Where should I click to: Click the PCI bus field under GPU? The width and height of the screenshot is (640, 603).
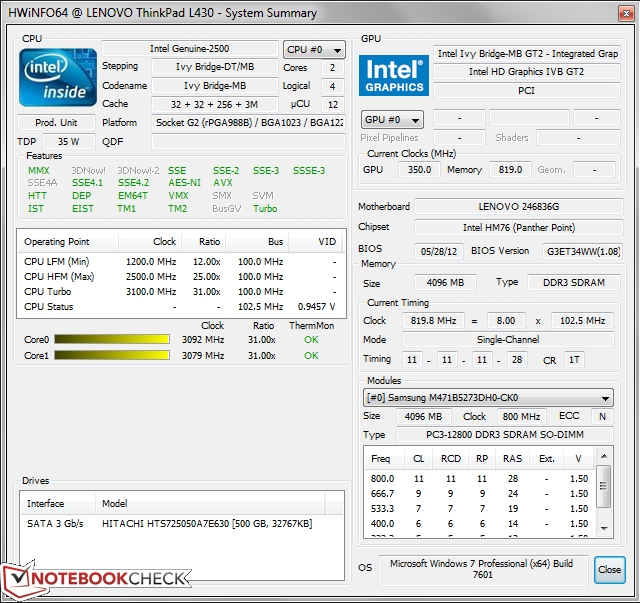527,91
